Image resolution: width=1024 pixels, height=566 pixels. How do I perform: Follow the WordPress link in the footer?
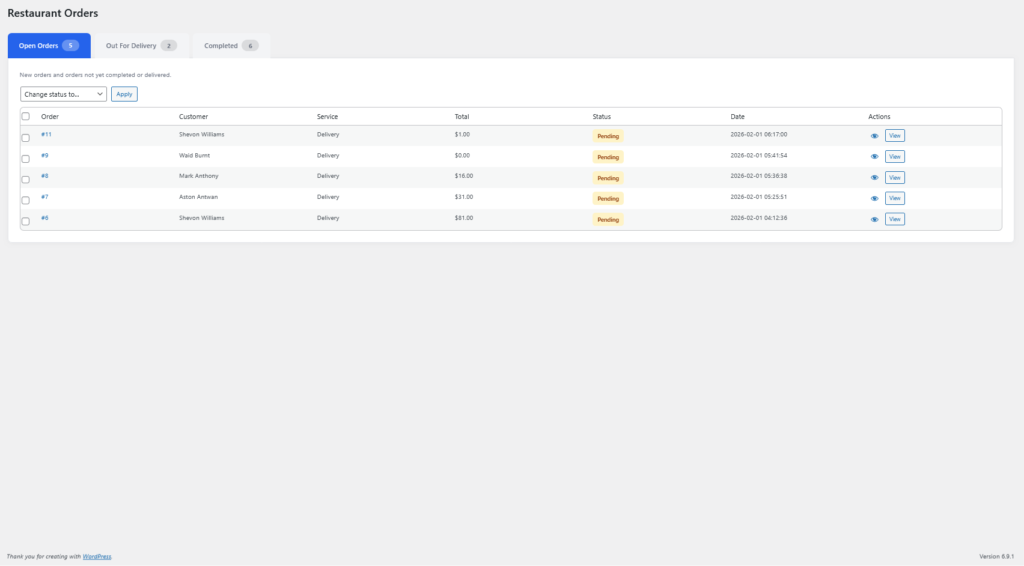(97, 556)
